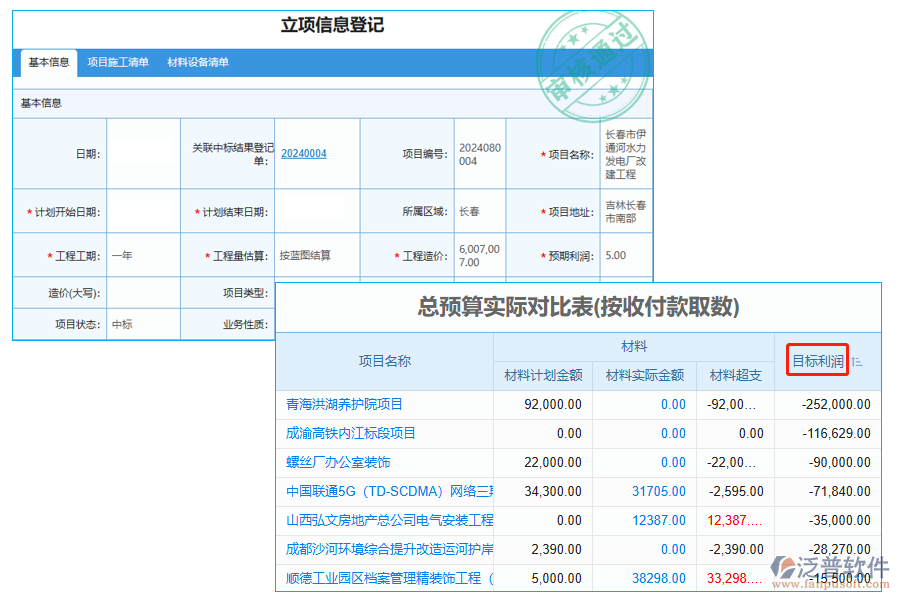Switch to the 材料设备清单 tab
This screenshot has height=600, width=900.
click(x=200, y=62)
